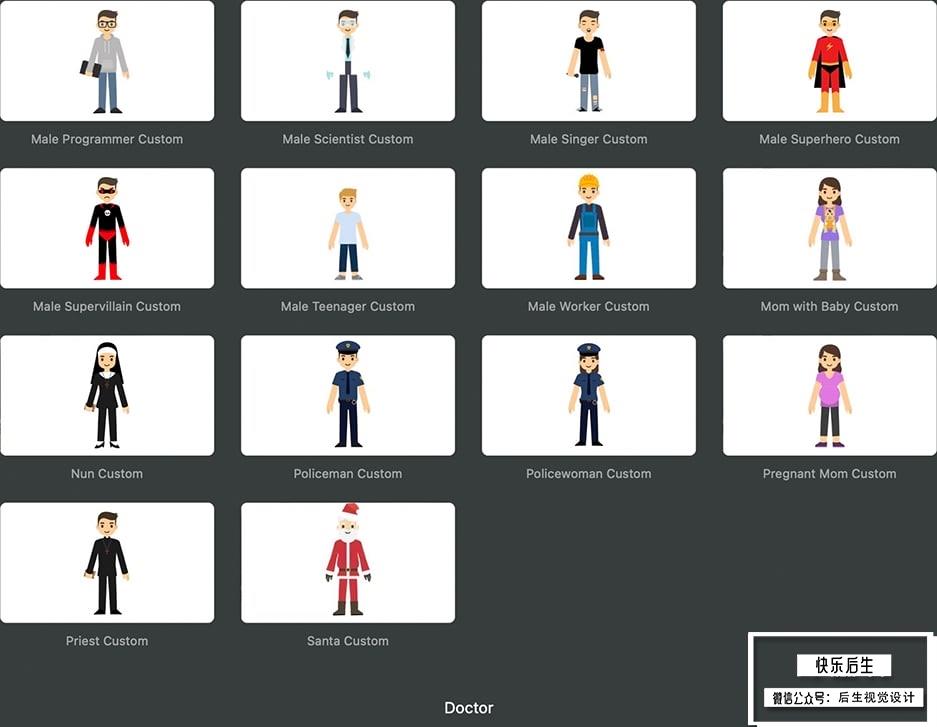Screen dimensions: 937x727
Task: Click the 'Male Supervillain Custom' label text
Action: click(x=107, y=306)
